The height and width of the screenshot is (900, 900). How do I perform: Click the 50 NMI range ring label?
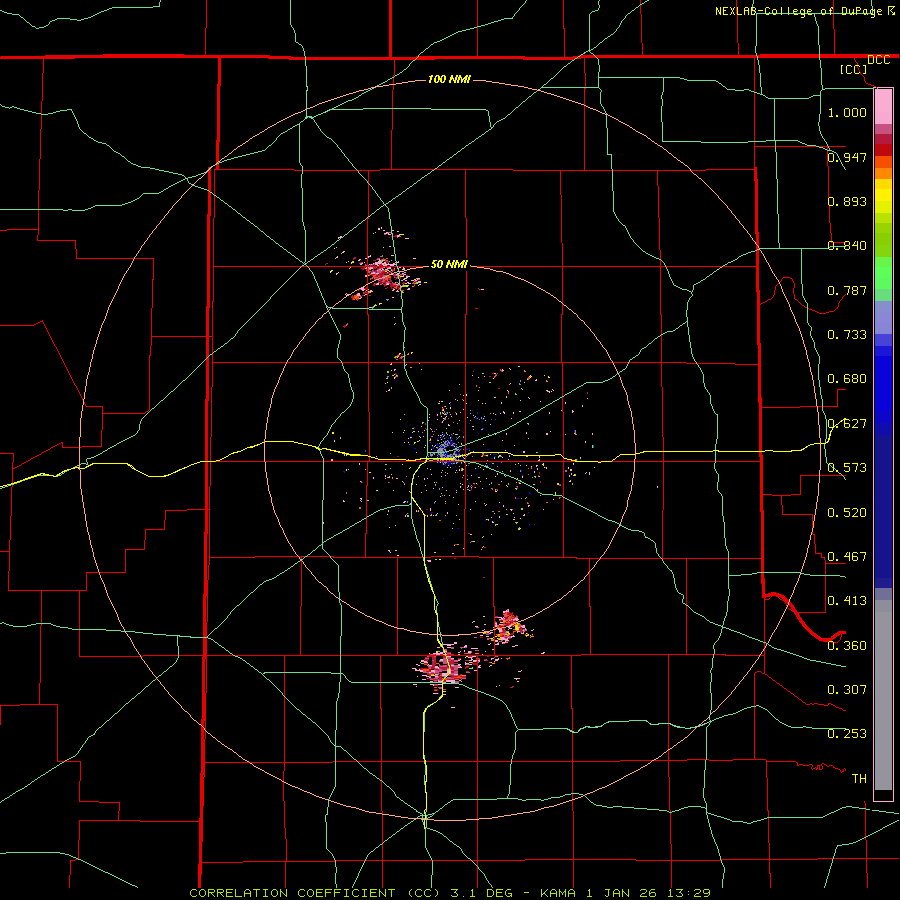click(x=449, y=264)
